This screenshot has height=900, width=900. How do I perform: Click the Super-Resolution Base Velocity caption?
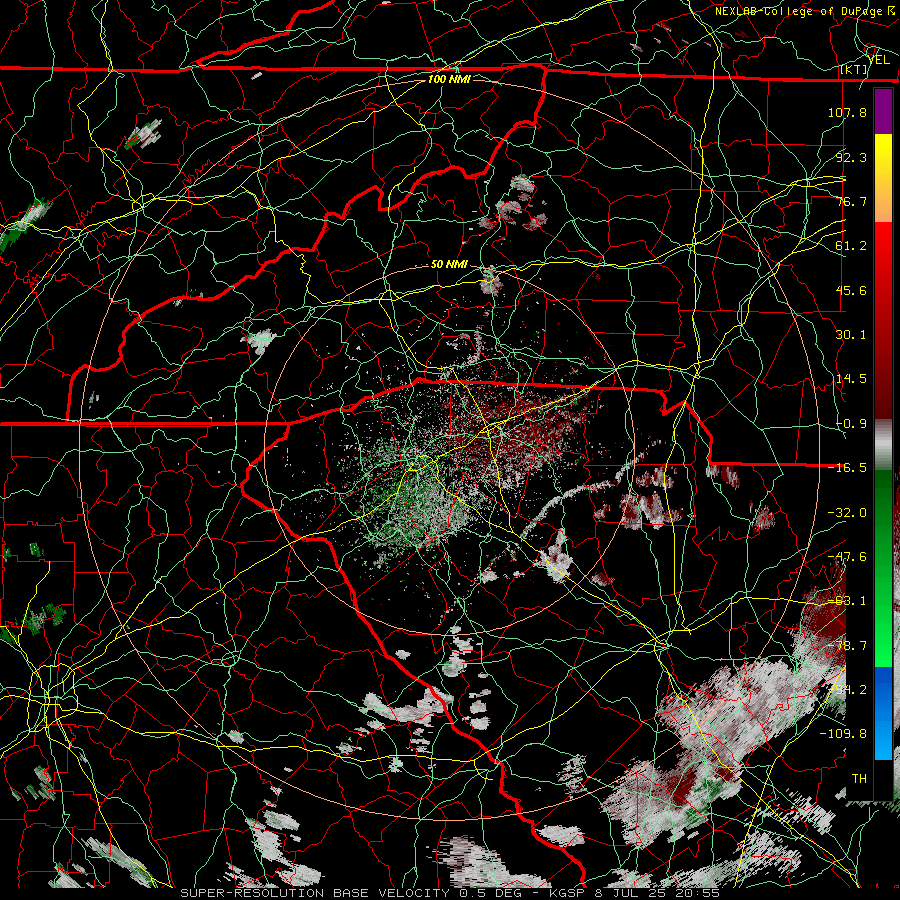[x=317, y=893]
